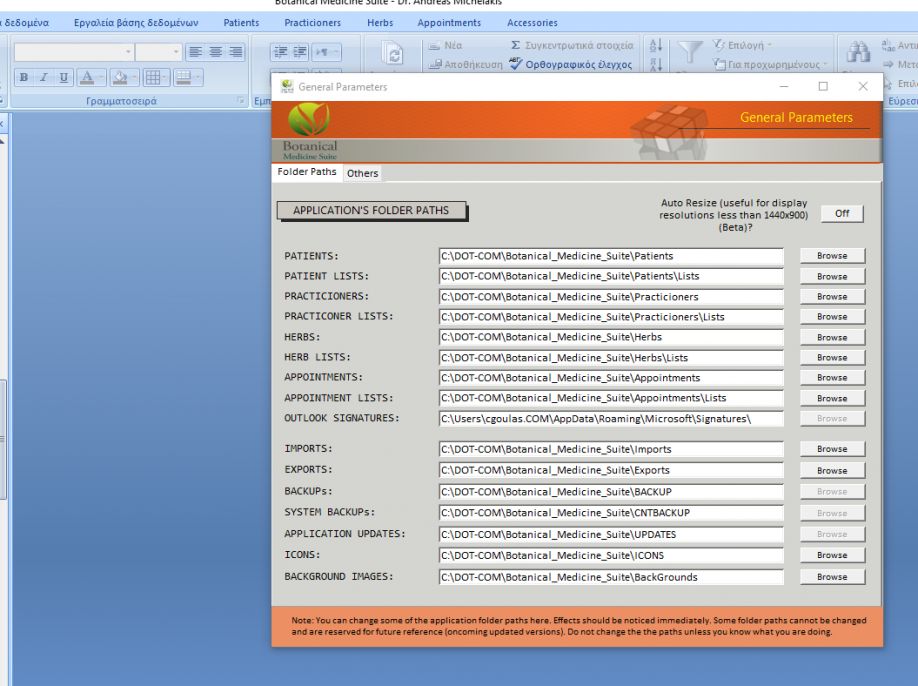Click the sort ascending icon

point(656,45)
